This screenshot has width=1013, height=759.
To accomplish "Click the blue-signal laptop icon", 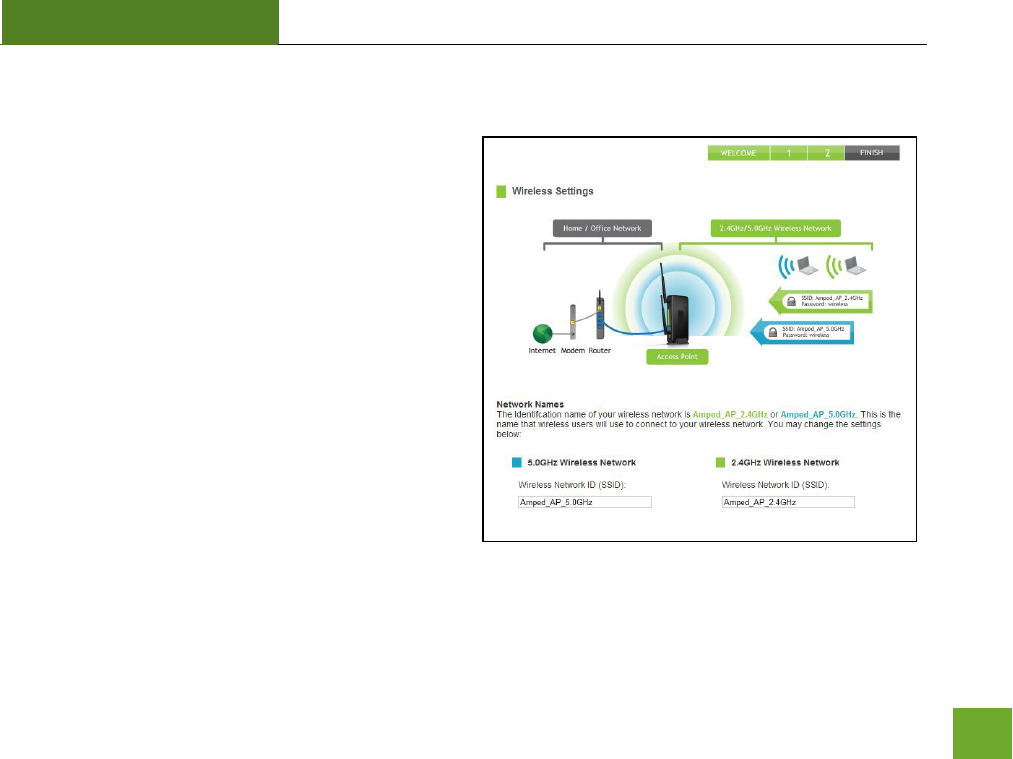I will [799, 266].
